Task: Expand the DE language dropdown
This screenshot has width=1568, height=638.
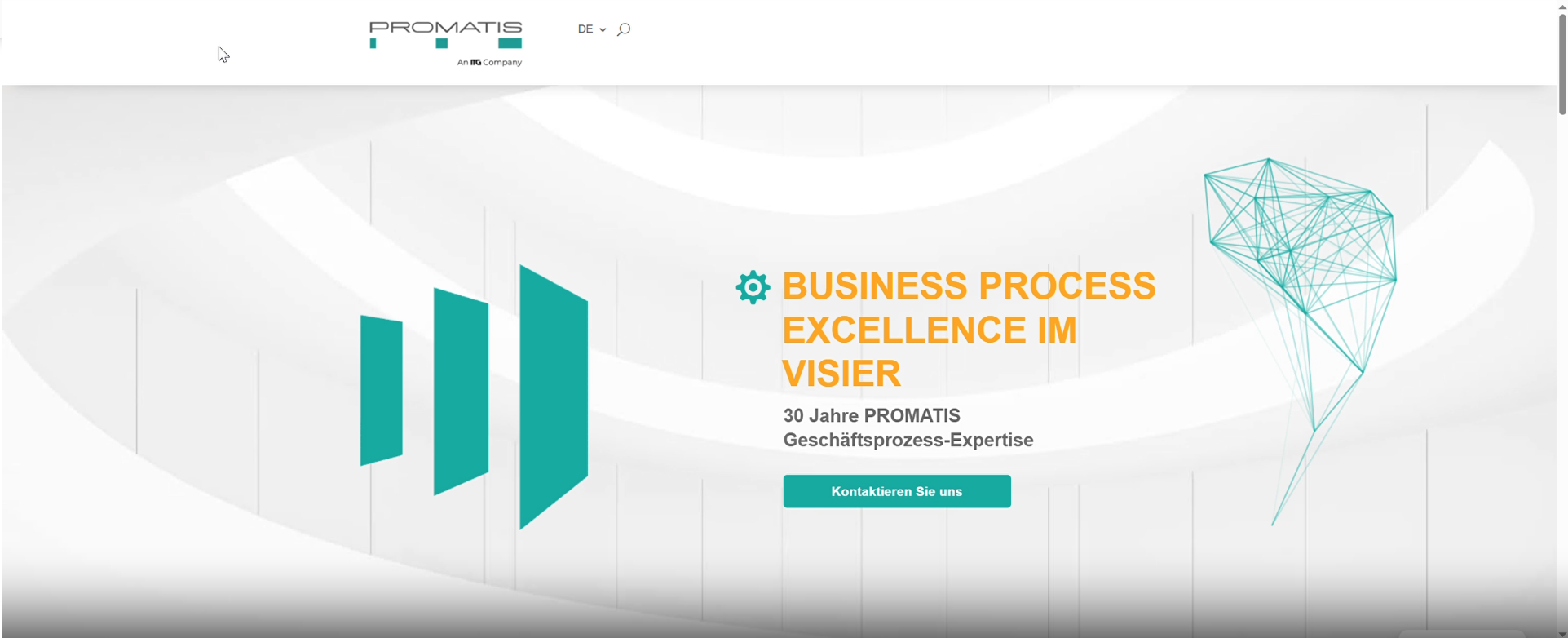Action: [x=592, y=29]
